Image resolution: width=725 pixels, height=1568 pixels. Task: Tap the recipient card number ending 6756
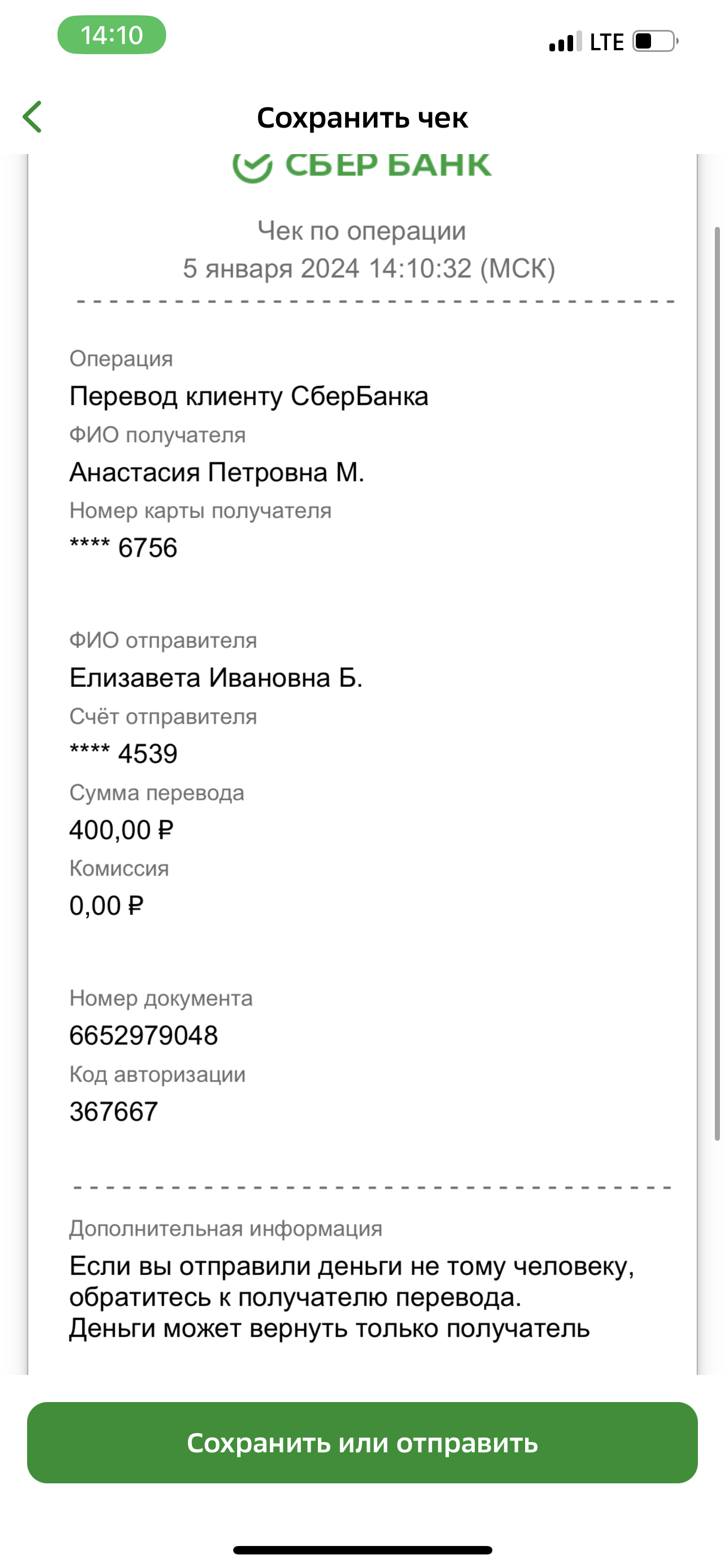124,548
